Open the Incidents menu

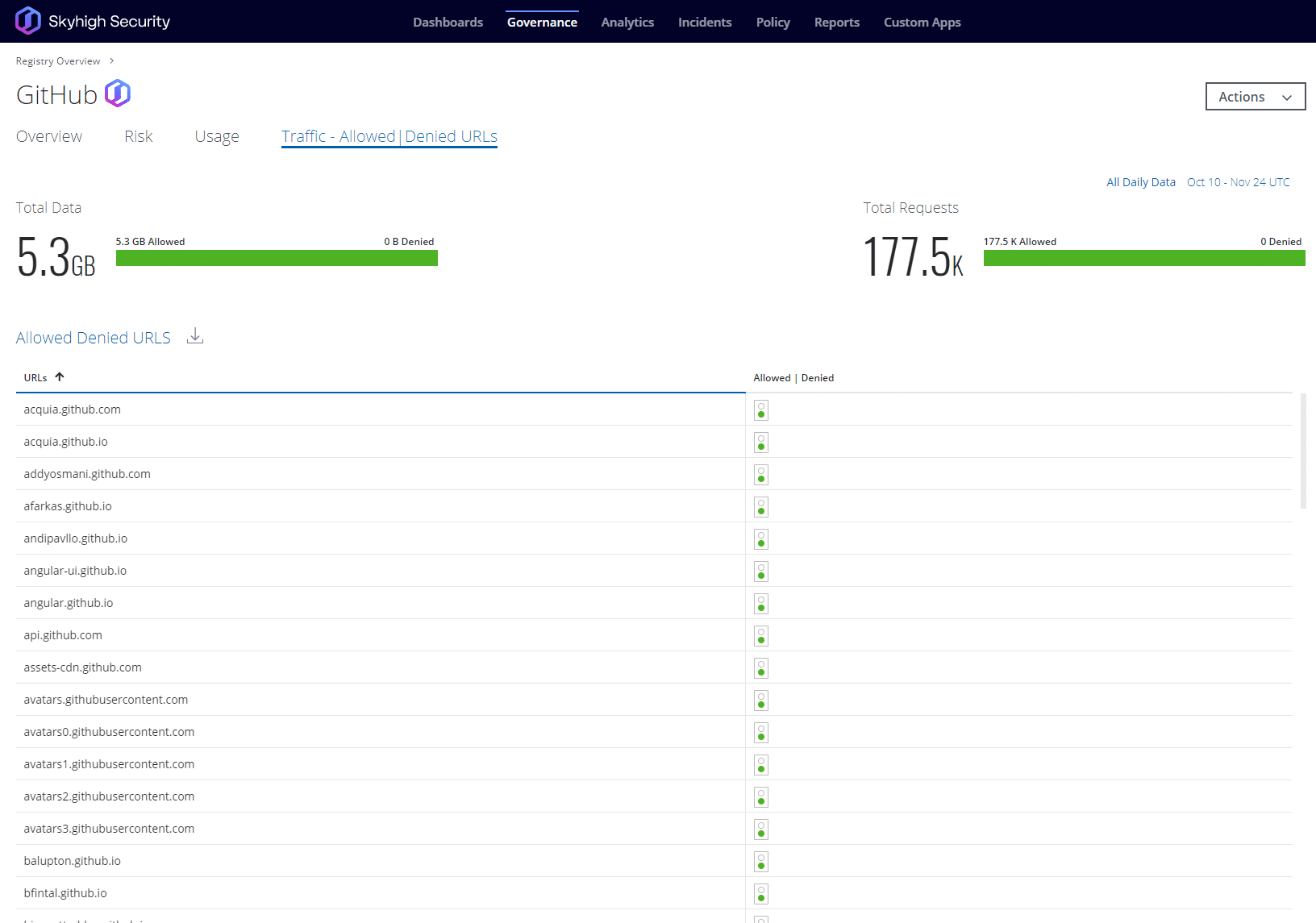coord(704,22)
